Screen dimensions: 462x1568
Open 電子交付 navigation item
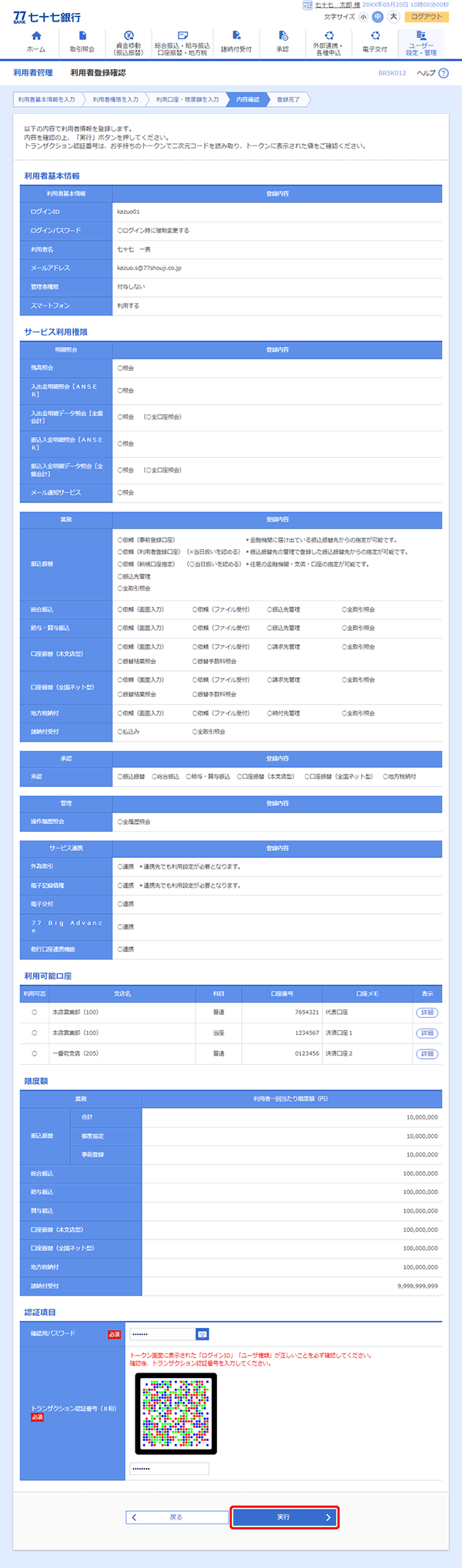pyautogui.click(x=375, y=42)
